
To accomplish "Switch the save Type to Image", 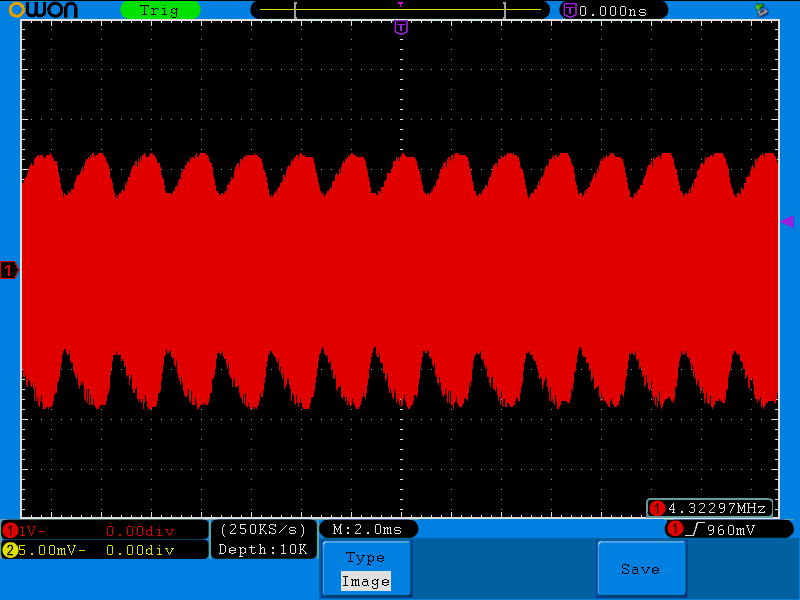I will point(366,581).
